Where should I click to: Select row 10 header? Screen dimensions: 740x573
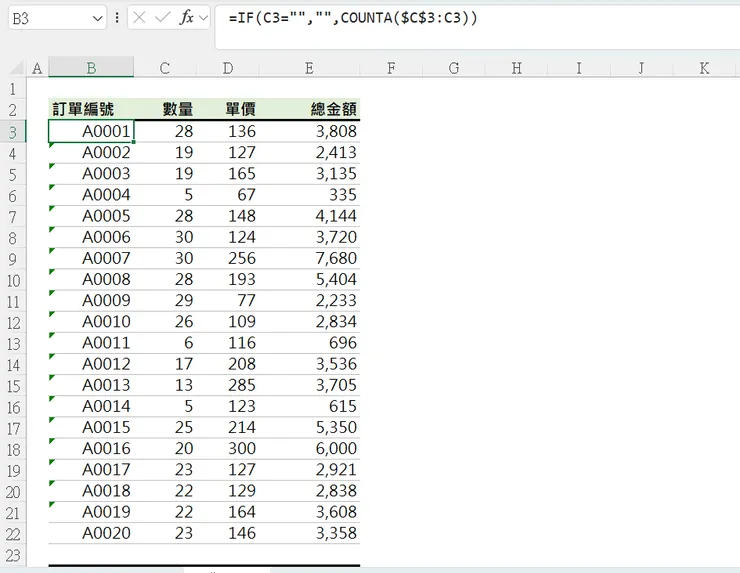13,279
